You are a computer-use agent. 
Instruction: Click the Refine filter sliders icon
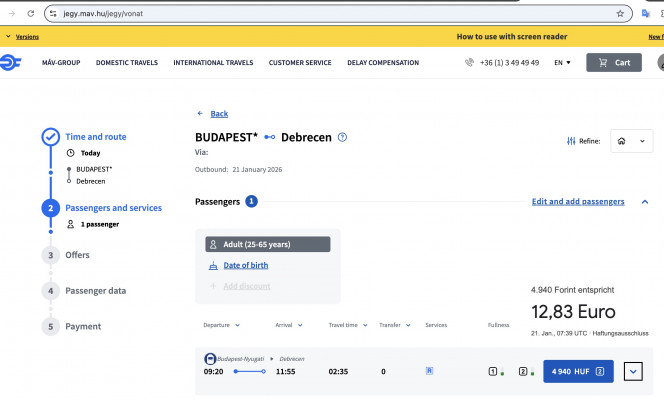[571, 141]
